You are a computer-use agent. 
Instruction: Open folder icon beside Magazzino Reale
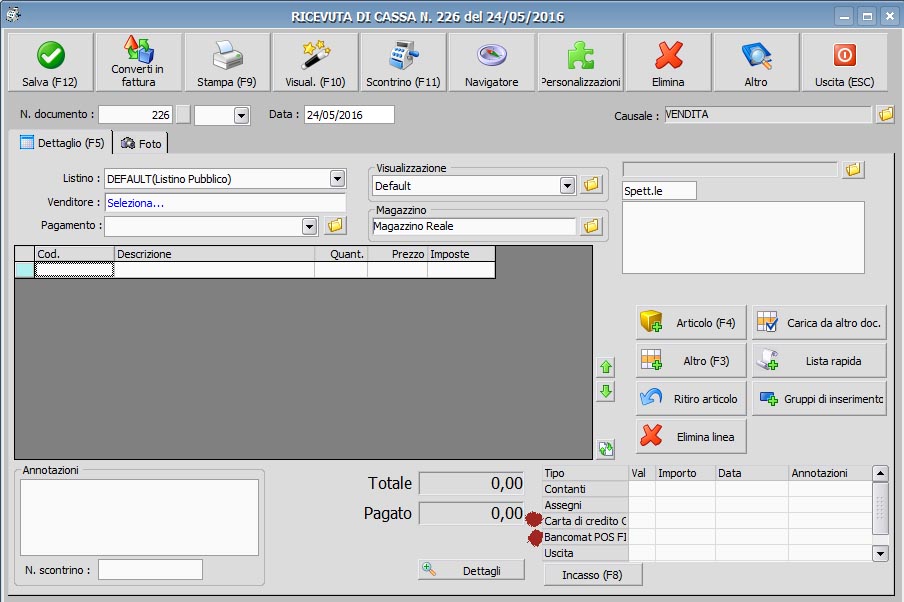(x=591, y=226)
